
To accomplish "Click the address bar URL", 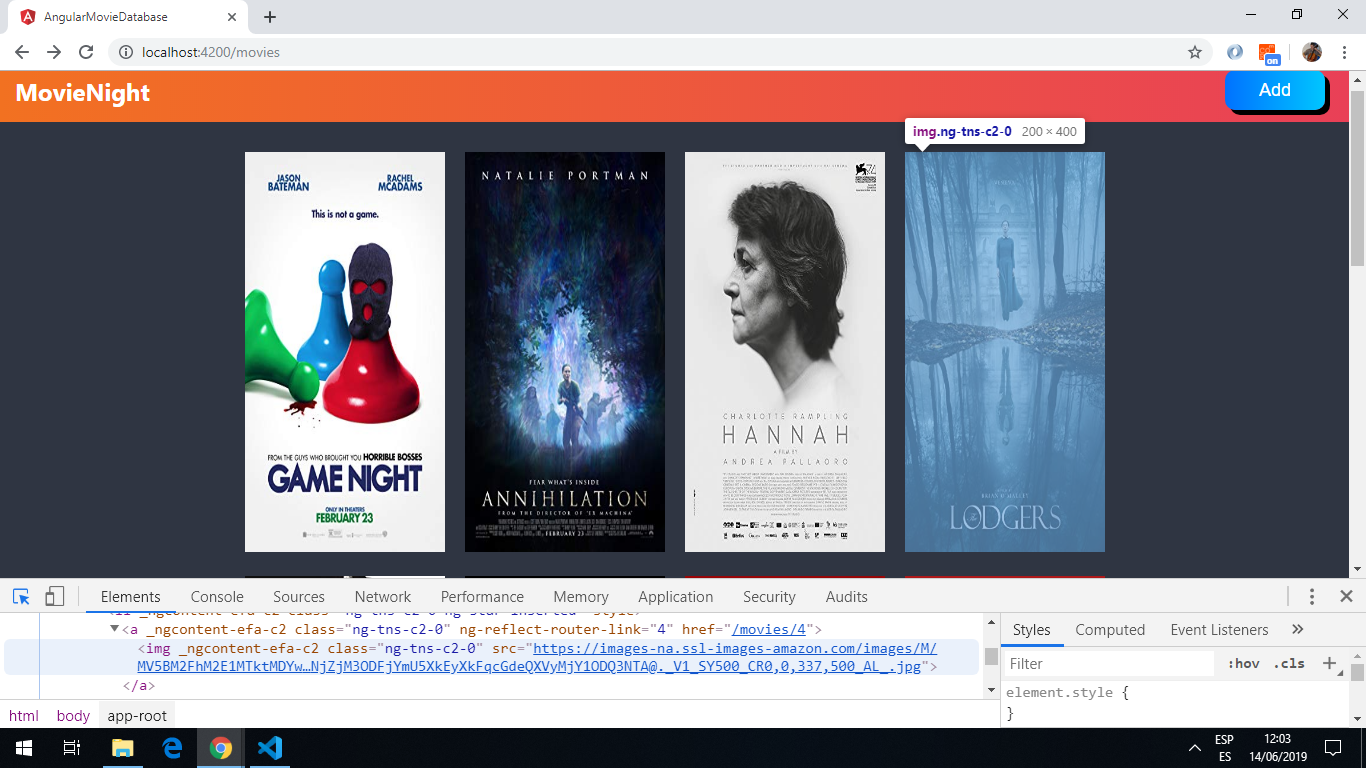I will coord(210,52).
